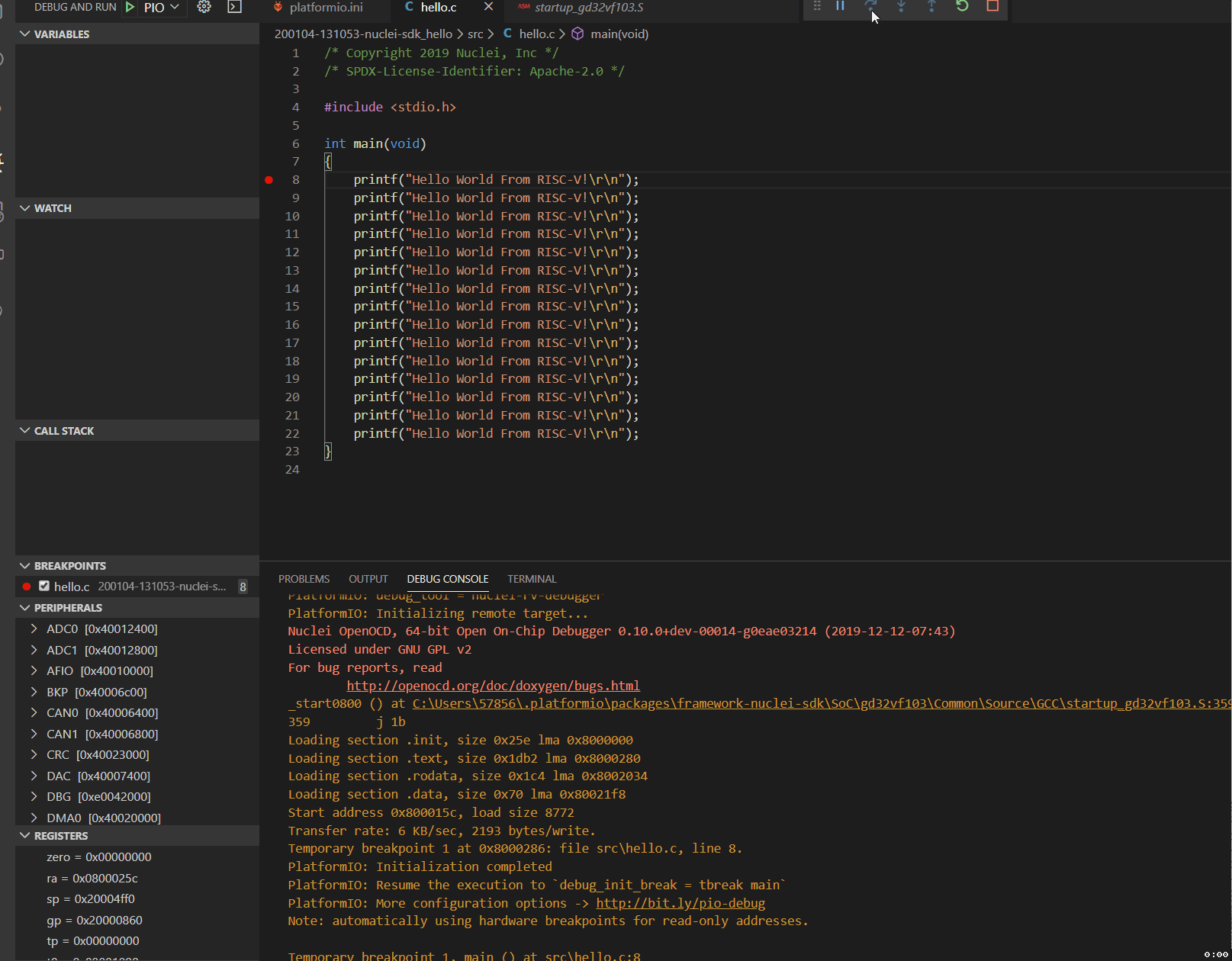
Task: Expand the CRC peripheral
Action: pyautogui.click(x=34, y=754)
